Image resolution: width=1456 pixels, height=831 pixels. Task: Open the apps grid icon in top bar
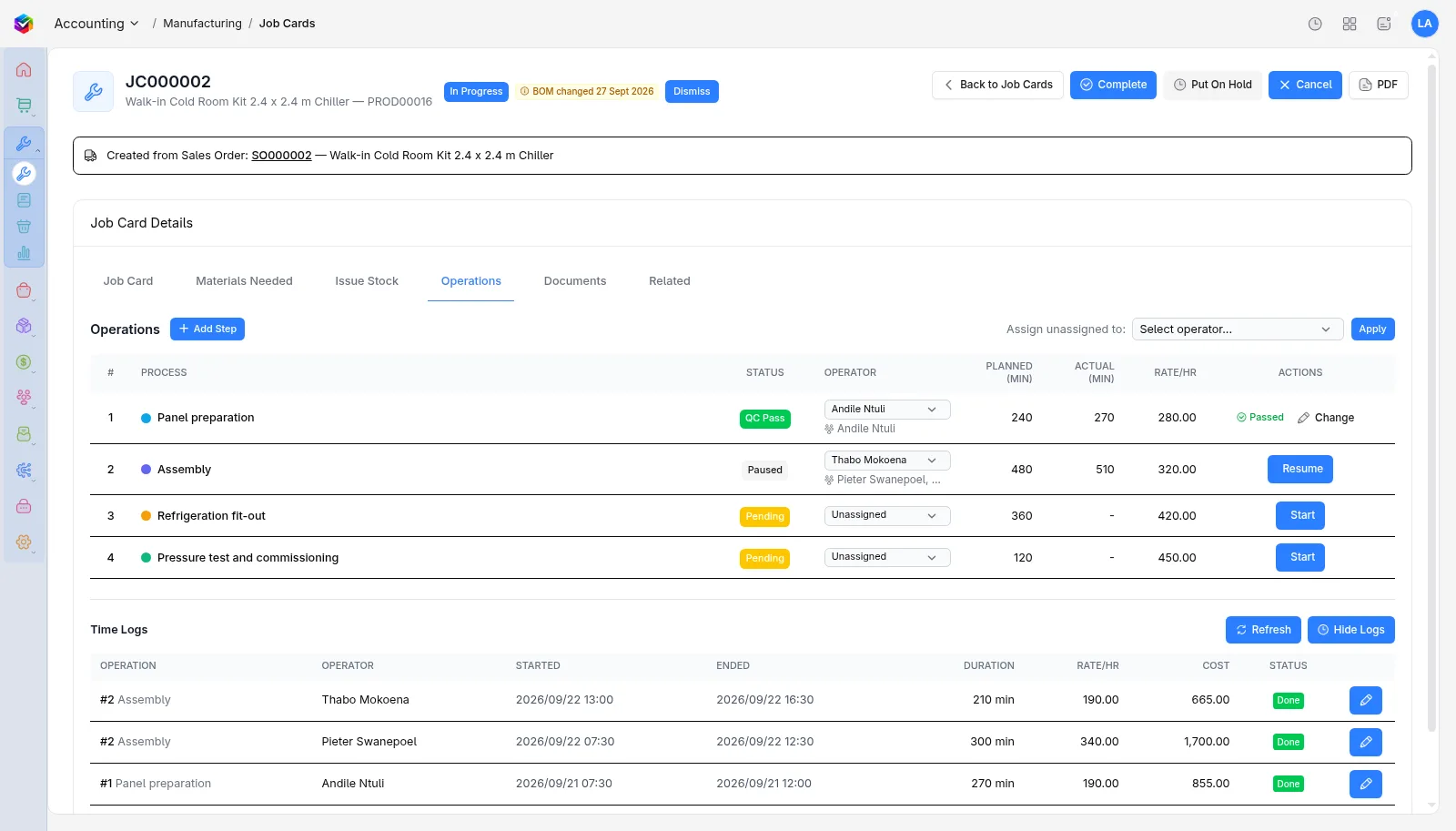[x=1350, y=24]
